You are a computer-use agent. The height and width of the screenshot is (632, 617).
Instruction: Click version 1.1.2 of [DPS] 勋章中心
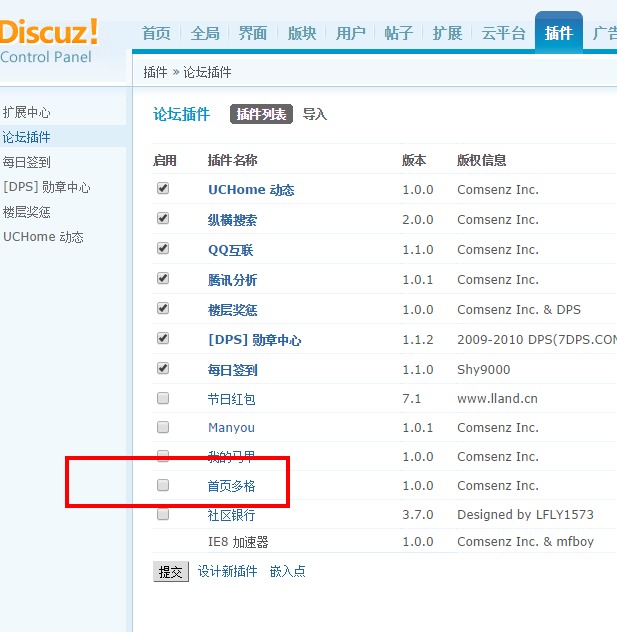[418, 340]
